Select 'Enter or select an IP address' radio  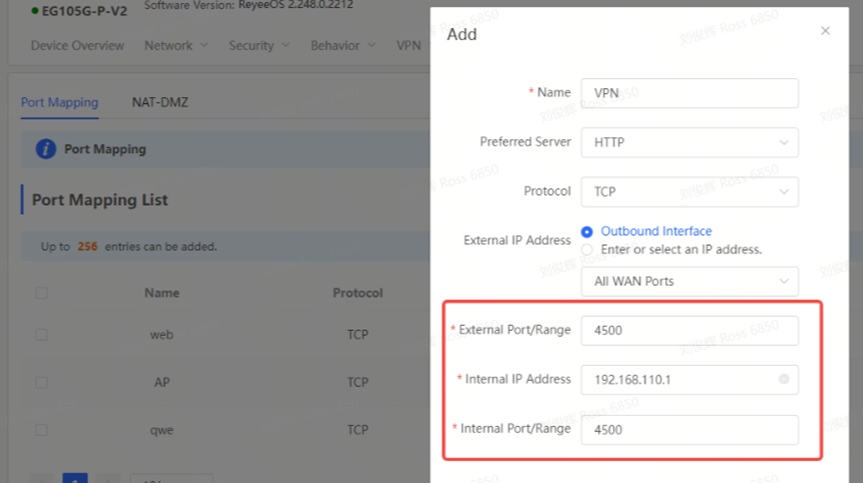587,249
